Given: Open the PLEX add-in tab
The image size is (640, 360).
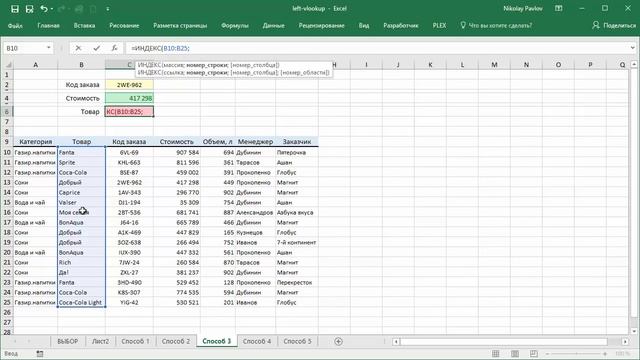Looking at the screenshot, I should tap(439, 25).
